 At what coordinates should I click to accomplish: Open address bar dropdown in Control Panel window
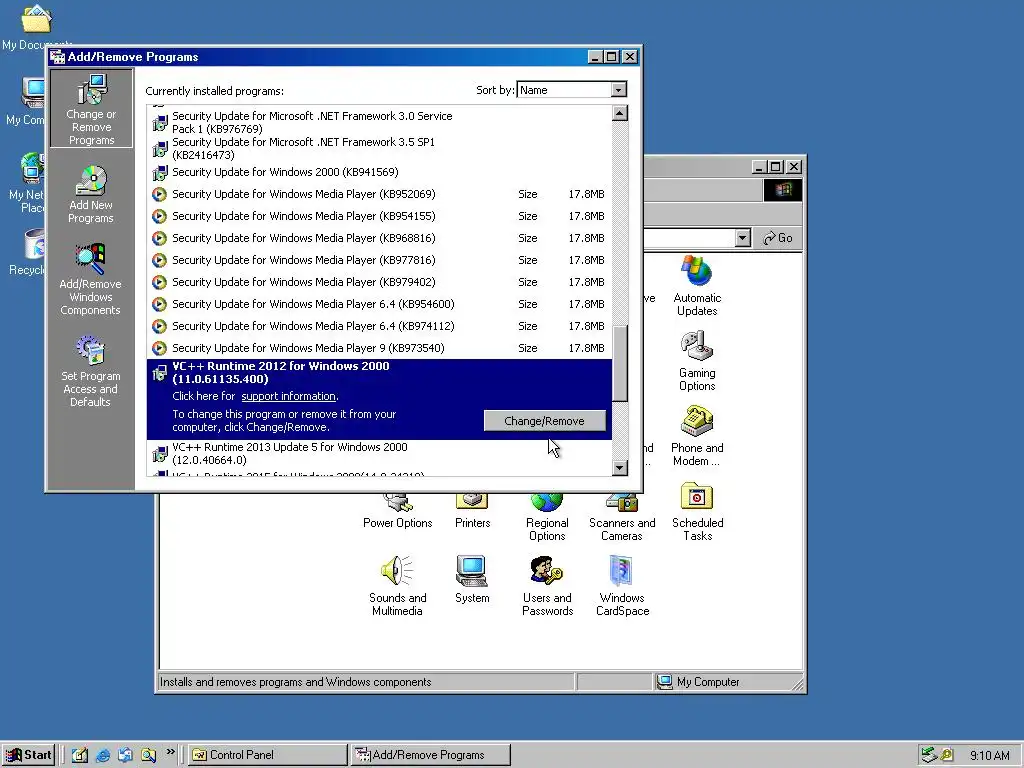743,238
